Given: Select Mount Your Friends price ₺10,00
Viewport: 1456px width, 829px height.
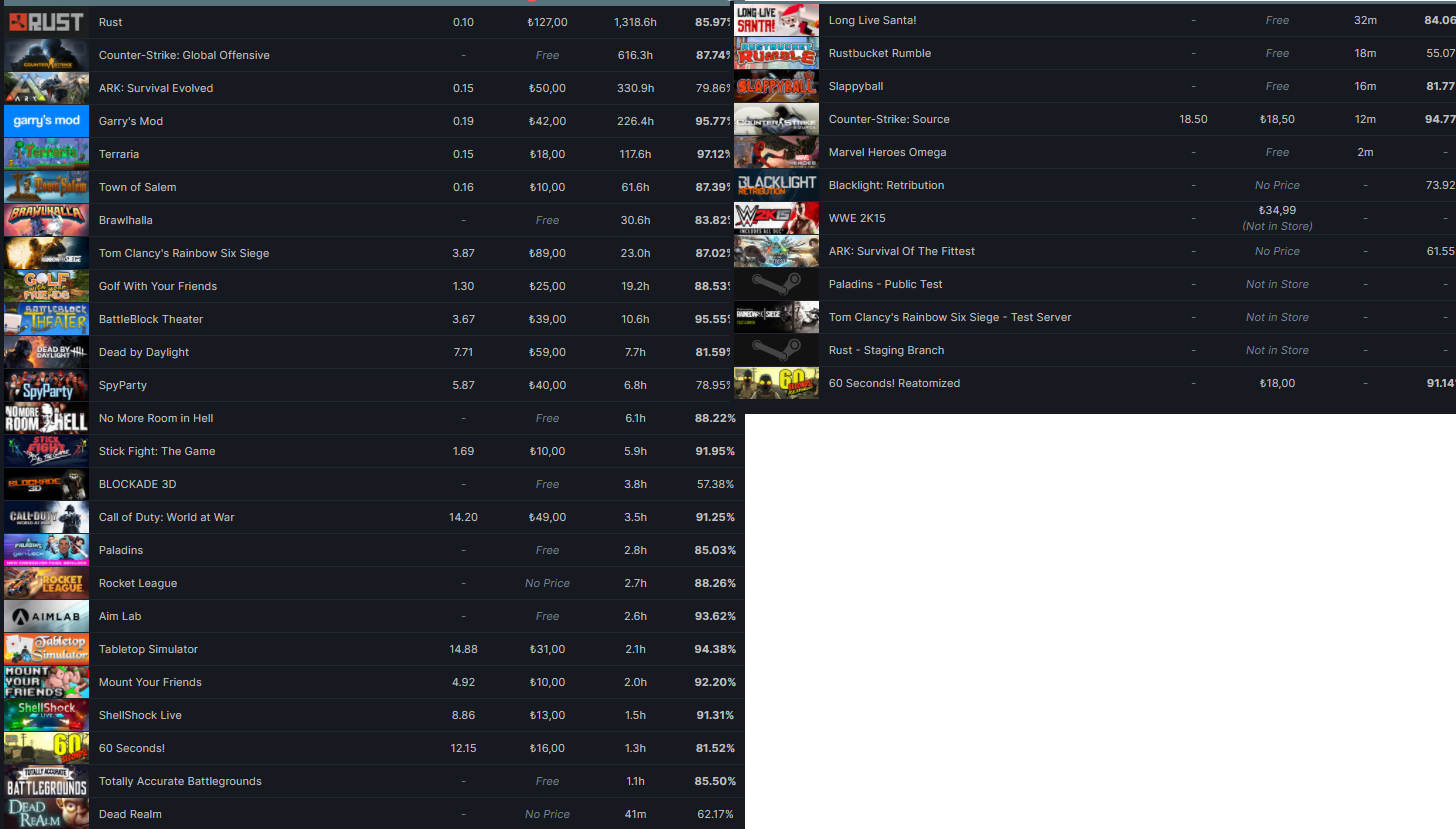Looking at the screenshot, I should point(547,682).
